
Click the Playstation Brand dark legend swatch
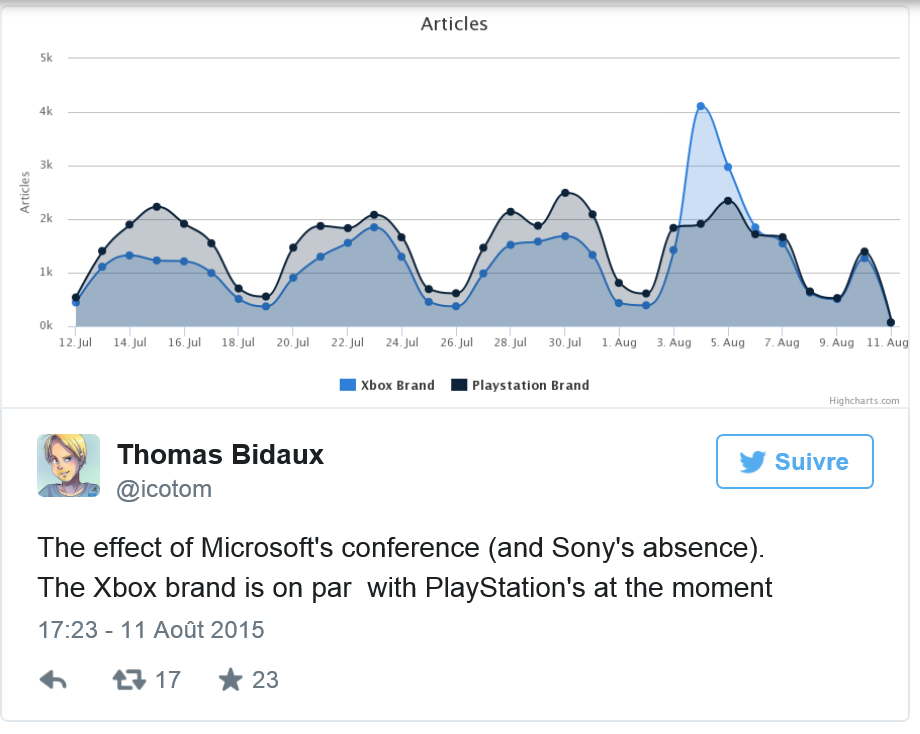[459, 385]
